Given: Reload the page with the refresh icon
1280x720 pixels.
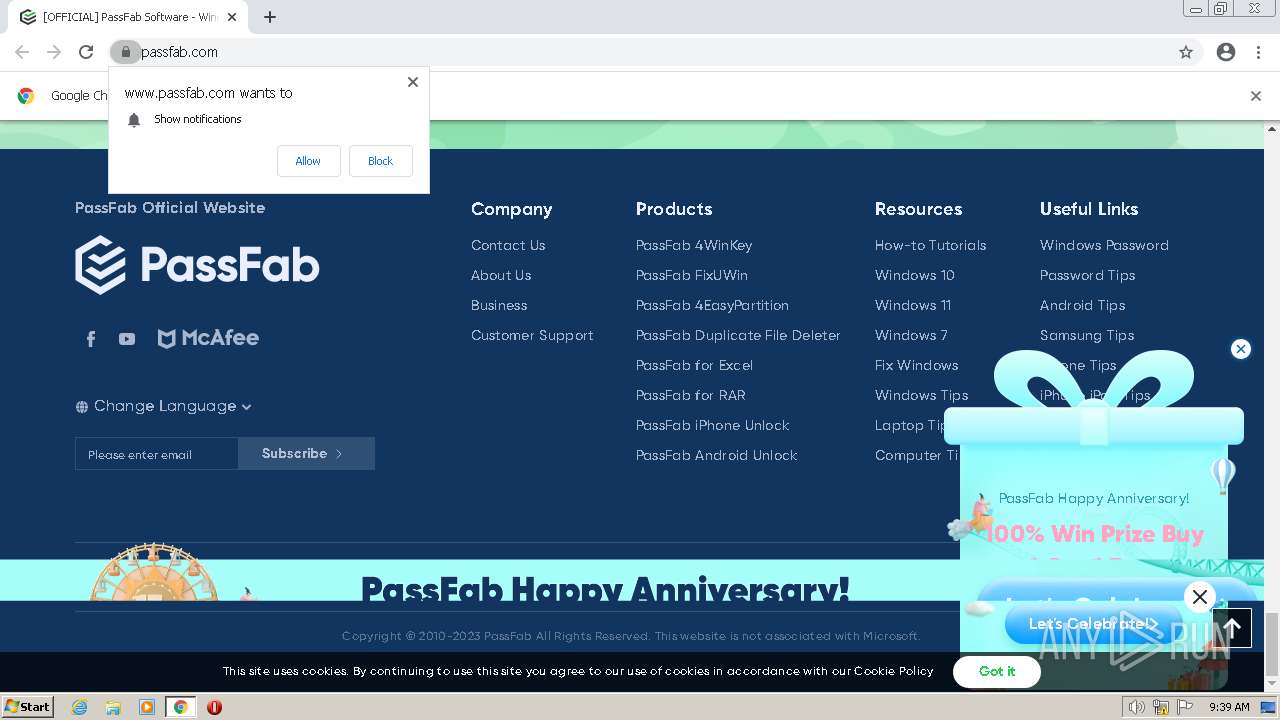Looking at the screenshot, I should (x=86, y=52).
